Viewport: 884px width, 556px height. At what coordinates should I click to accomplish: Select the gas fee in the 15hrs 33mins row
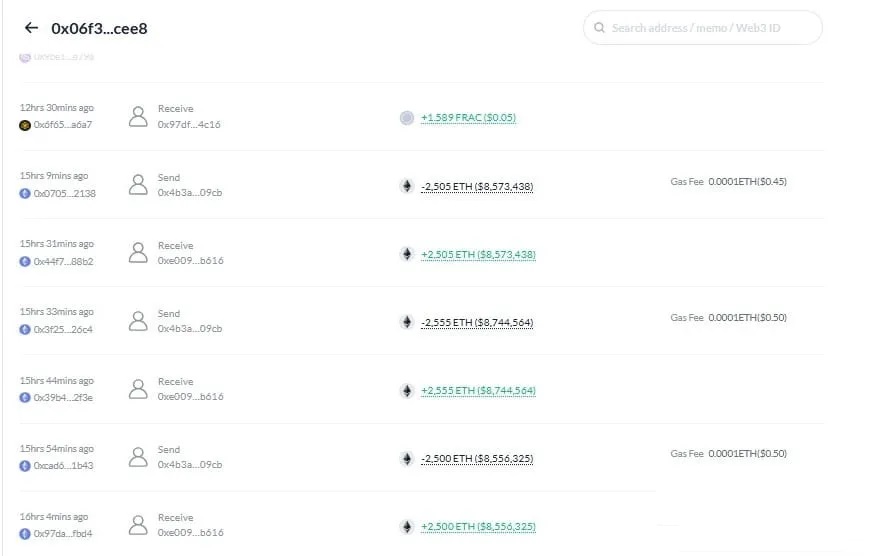(x=747, y=317)
